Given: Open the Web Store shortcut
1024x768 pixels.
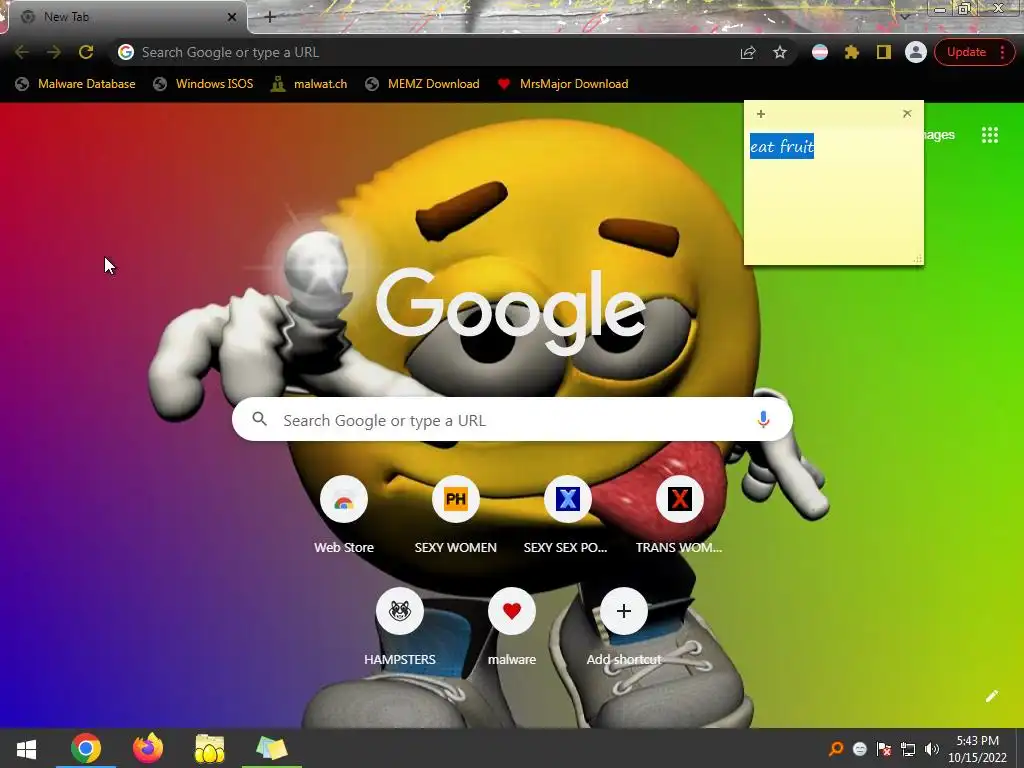Looking at the screenshot, I should point(344,516).
